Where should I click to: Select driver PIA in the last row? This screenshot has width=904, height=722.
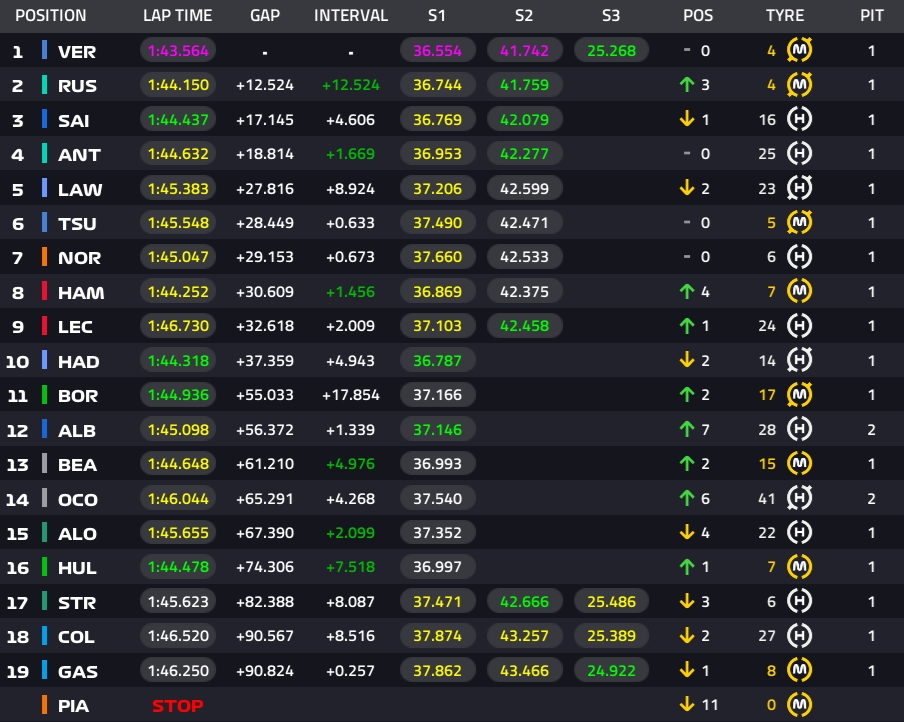(x=73, y=705)
